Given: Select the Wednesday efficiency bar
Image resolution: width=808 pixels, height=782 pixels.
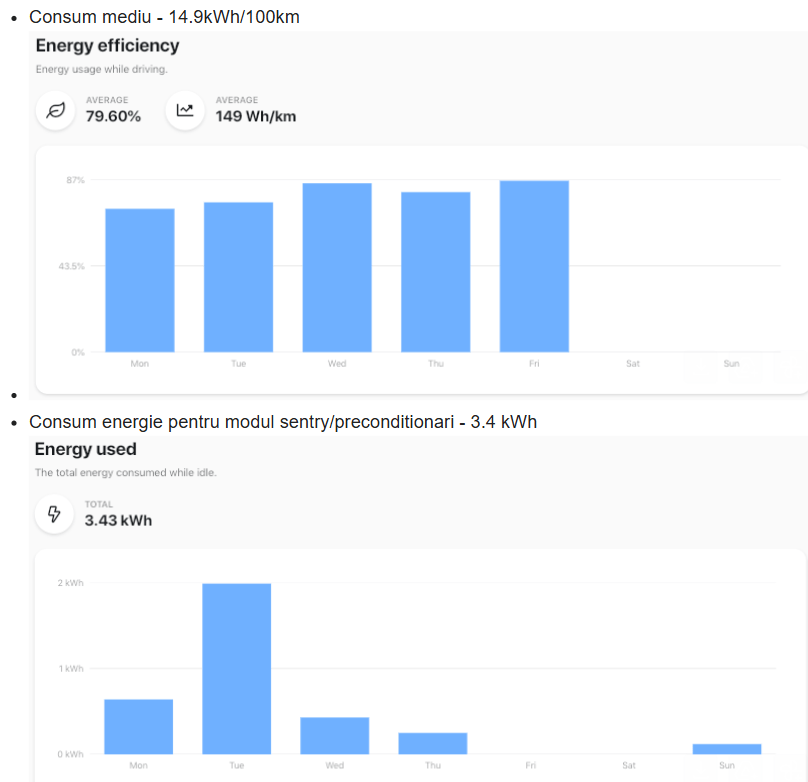Looking at the screenshot, I should [337, 267].
